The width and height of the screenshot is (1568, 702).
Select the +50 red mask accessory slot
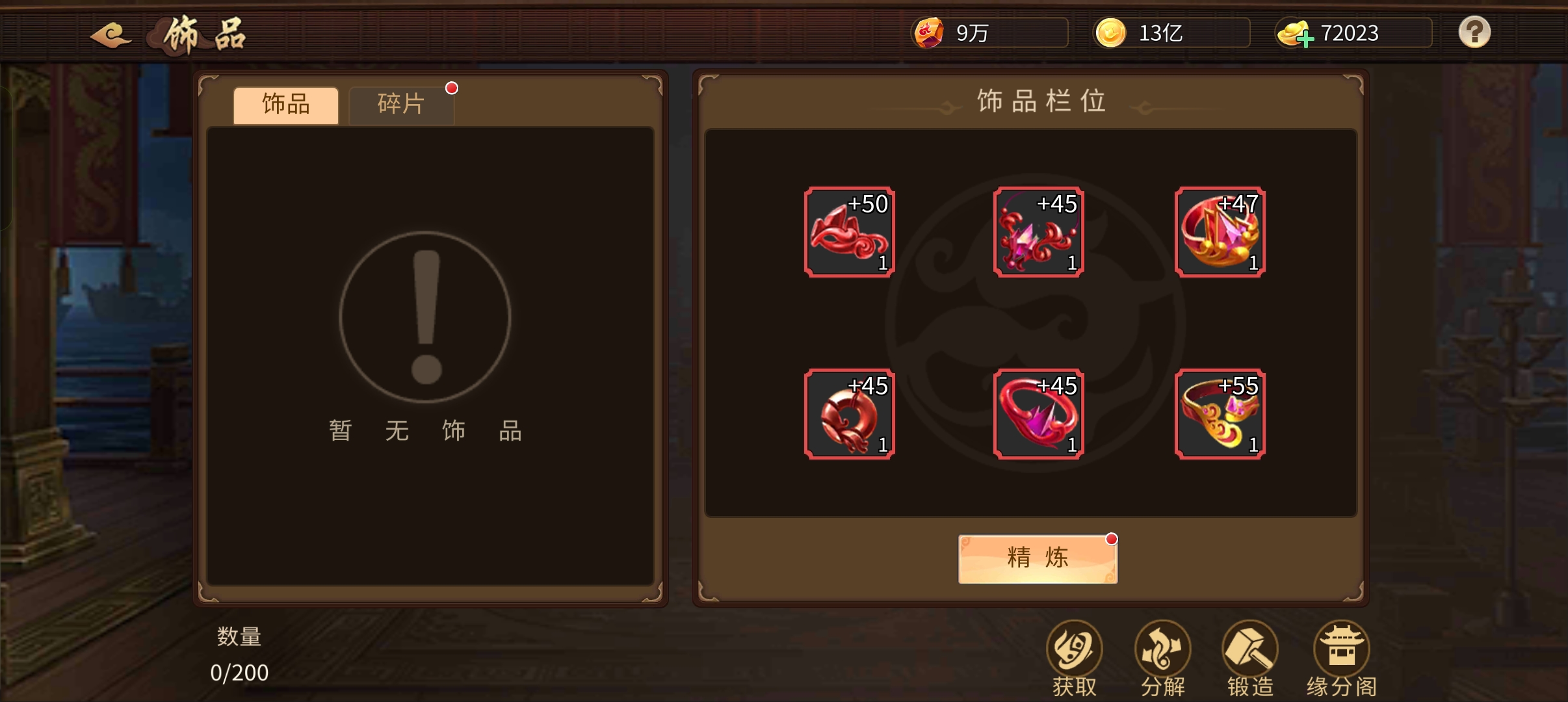coord(849,232)
